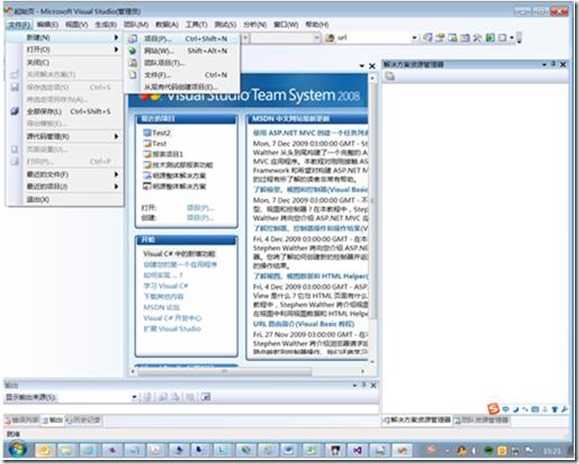
Task: Open recent project Test
Action: pos(159,143)
